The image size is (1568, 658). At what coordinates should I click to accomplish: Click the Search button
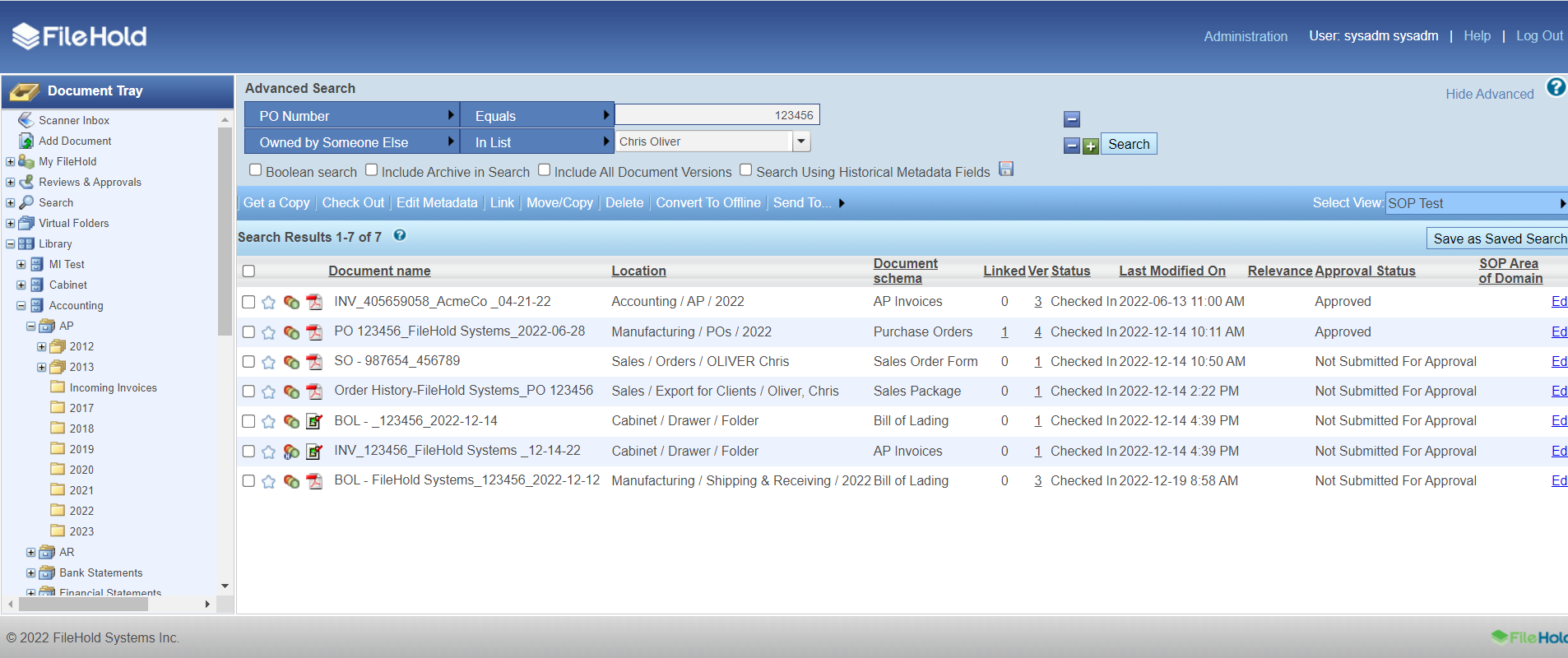(x=1128, y=144)
